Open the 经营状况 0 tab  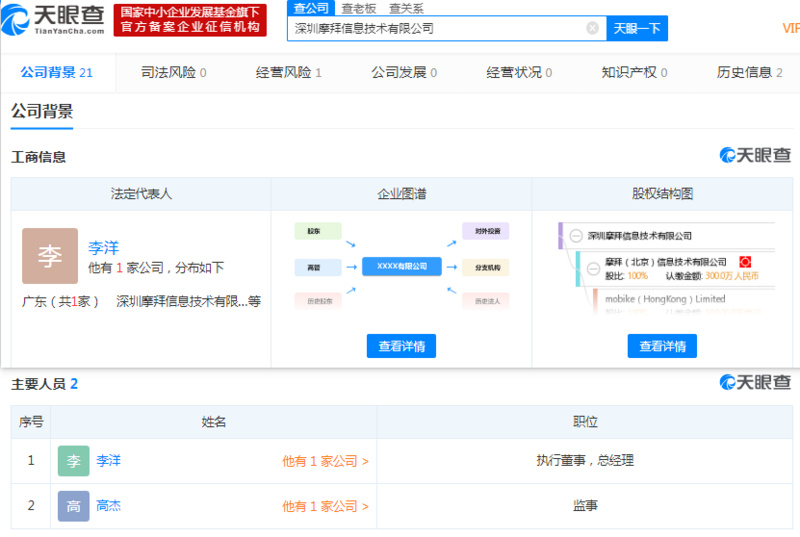519,72
